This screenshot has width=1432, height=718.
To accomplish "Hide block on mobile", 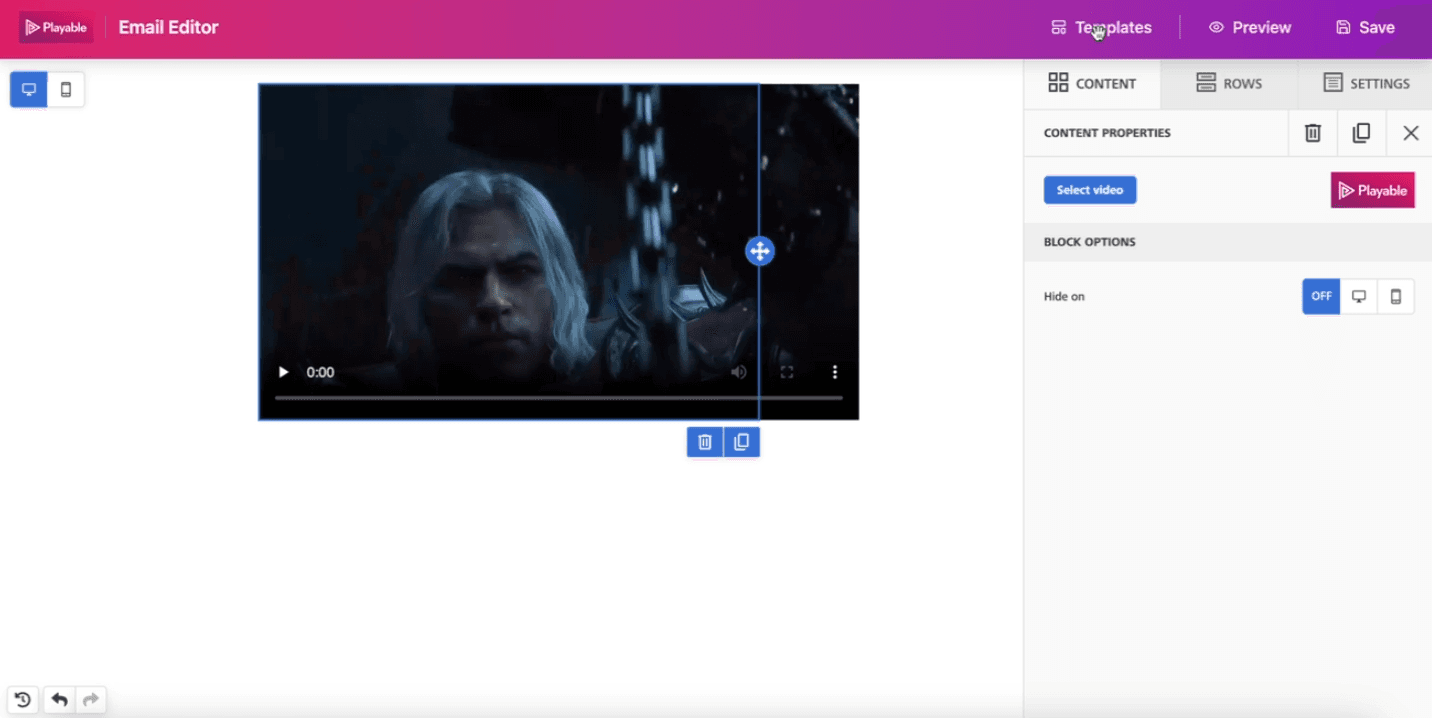I will [x=1396, y=296].
